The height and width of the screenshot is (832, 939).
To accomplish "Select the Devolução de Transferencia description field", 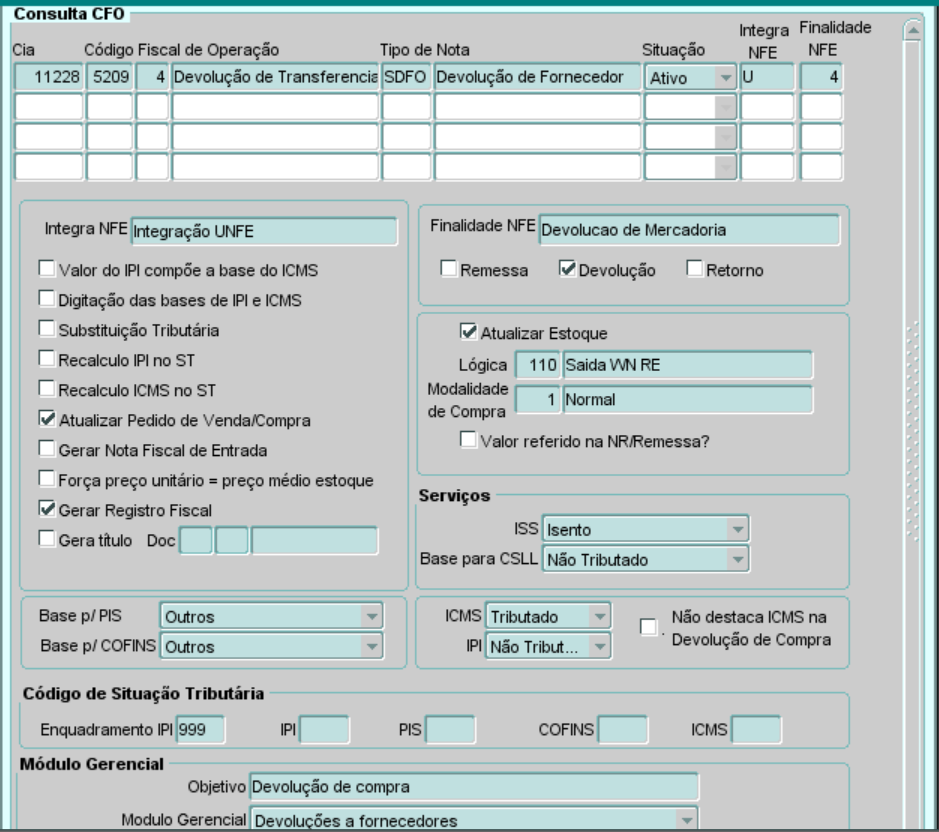I will pyautogui.click(x=275, y=77).
